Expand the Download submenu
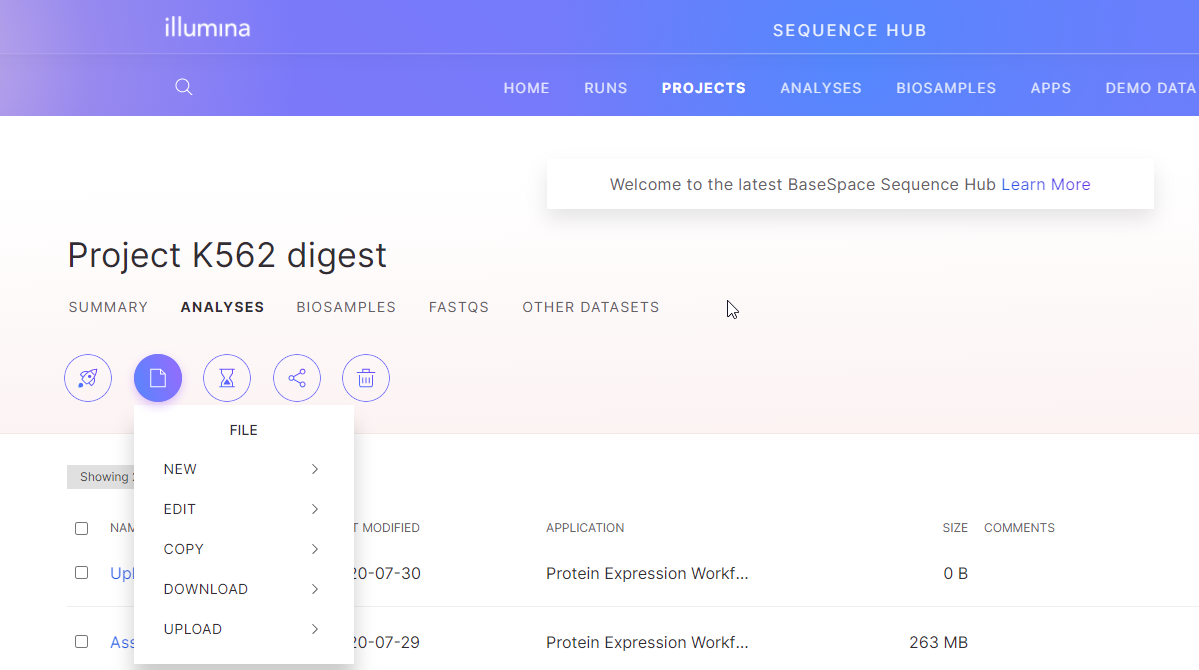This screenshot has width=1199, height=670. click(243, 589)
